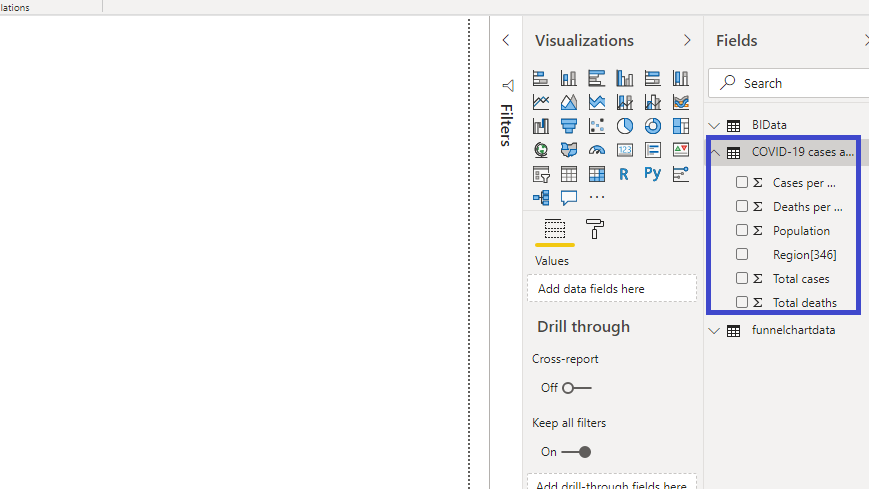
Task: Select the Donut chart visualization
Action: (653, 126)
